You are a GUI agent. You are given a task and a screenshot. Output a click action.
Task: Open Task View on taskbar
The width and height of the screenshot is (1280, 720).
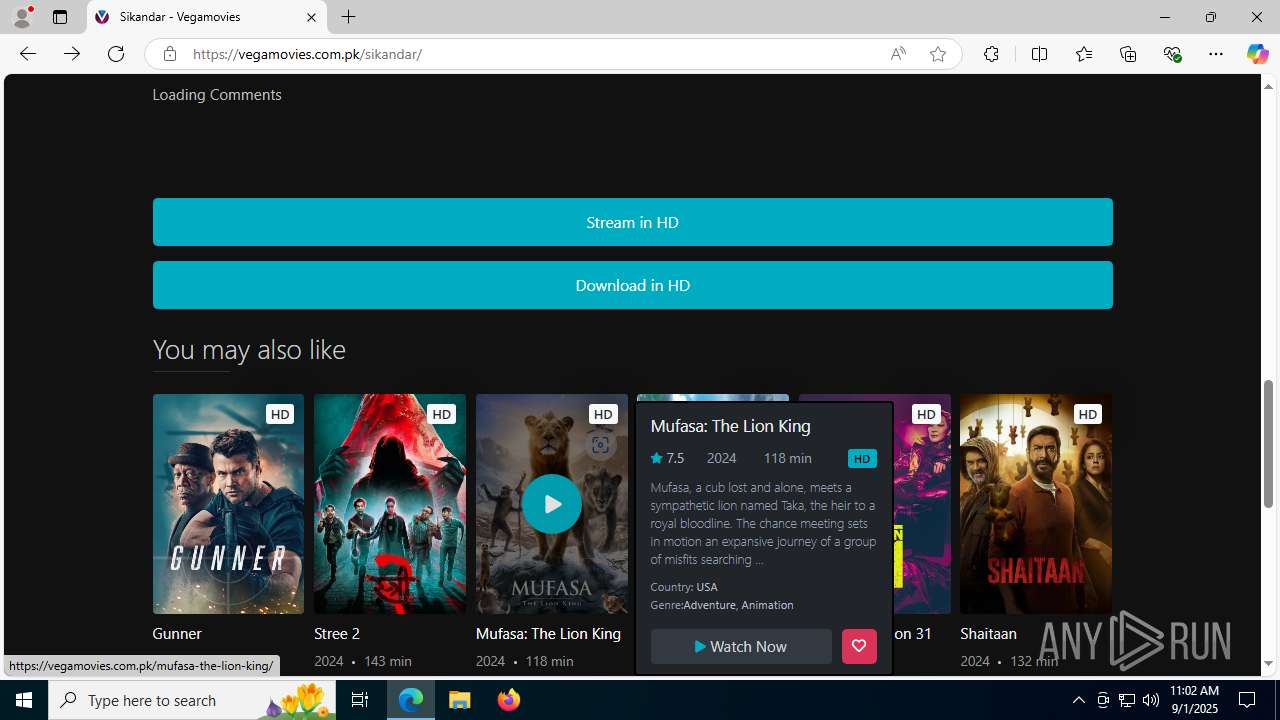pos(360,700)
